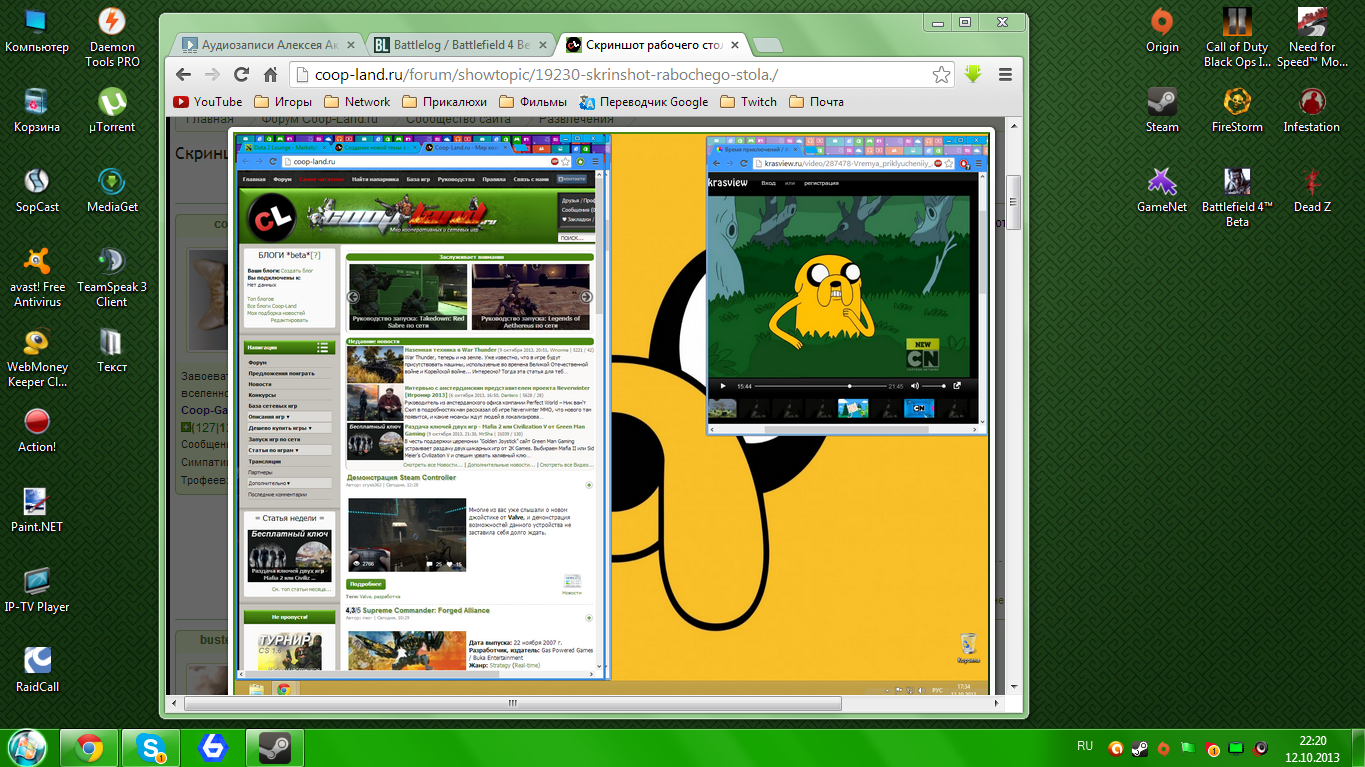Click the RU language indicator
Viewport: 1365px width, 767px height.
(1085, 746)
